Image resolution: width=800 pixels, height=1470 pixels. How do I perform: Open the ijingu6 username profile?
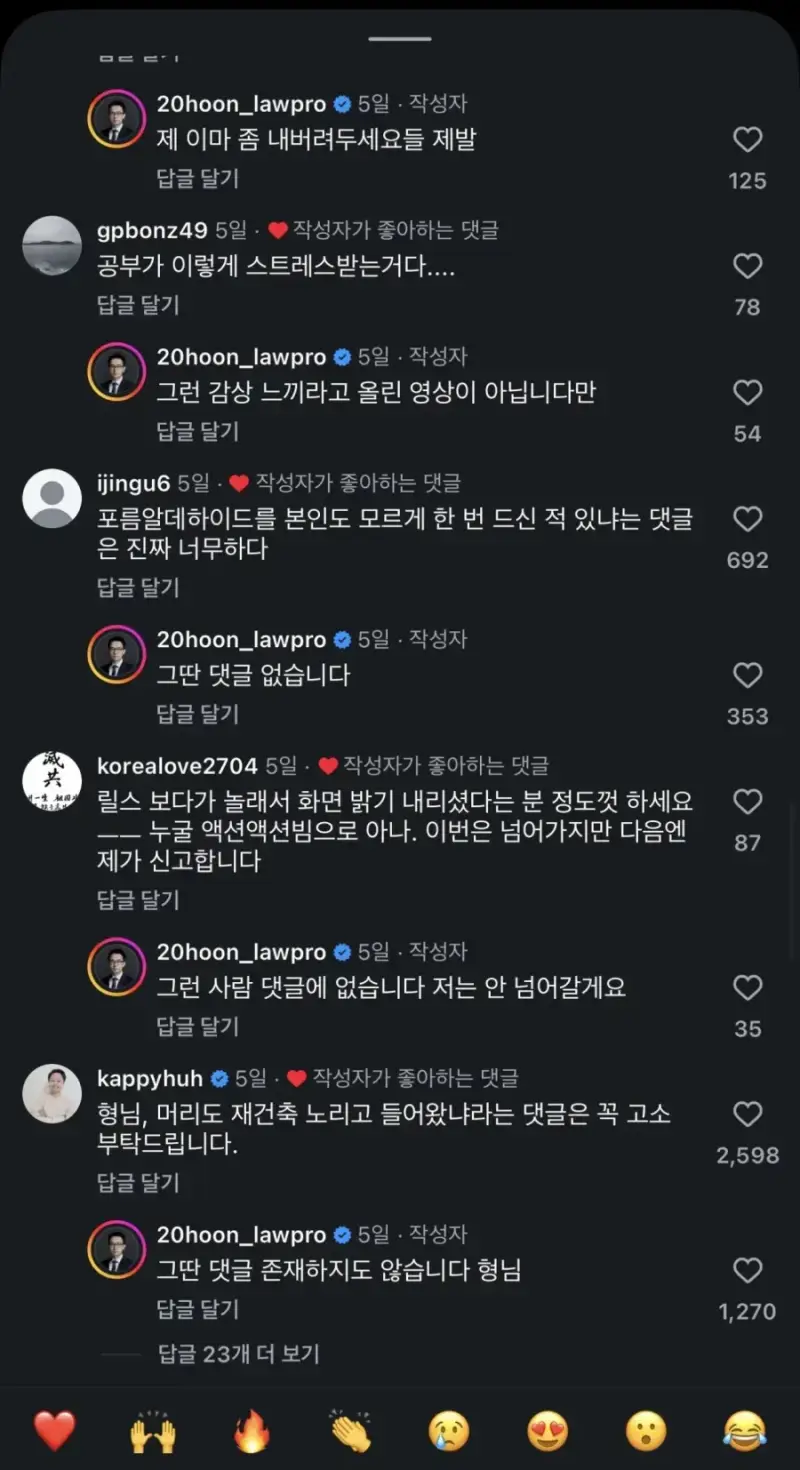point(134,483)
